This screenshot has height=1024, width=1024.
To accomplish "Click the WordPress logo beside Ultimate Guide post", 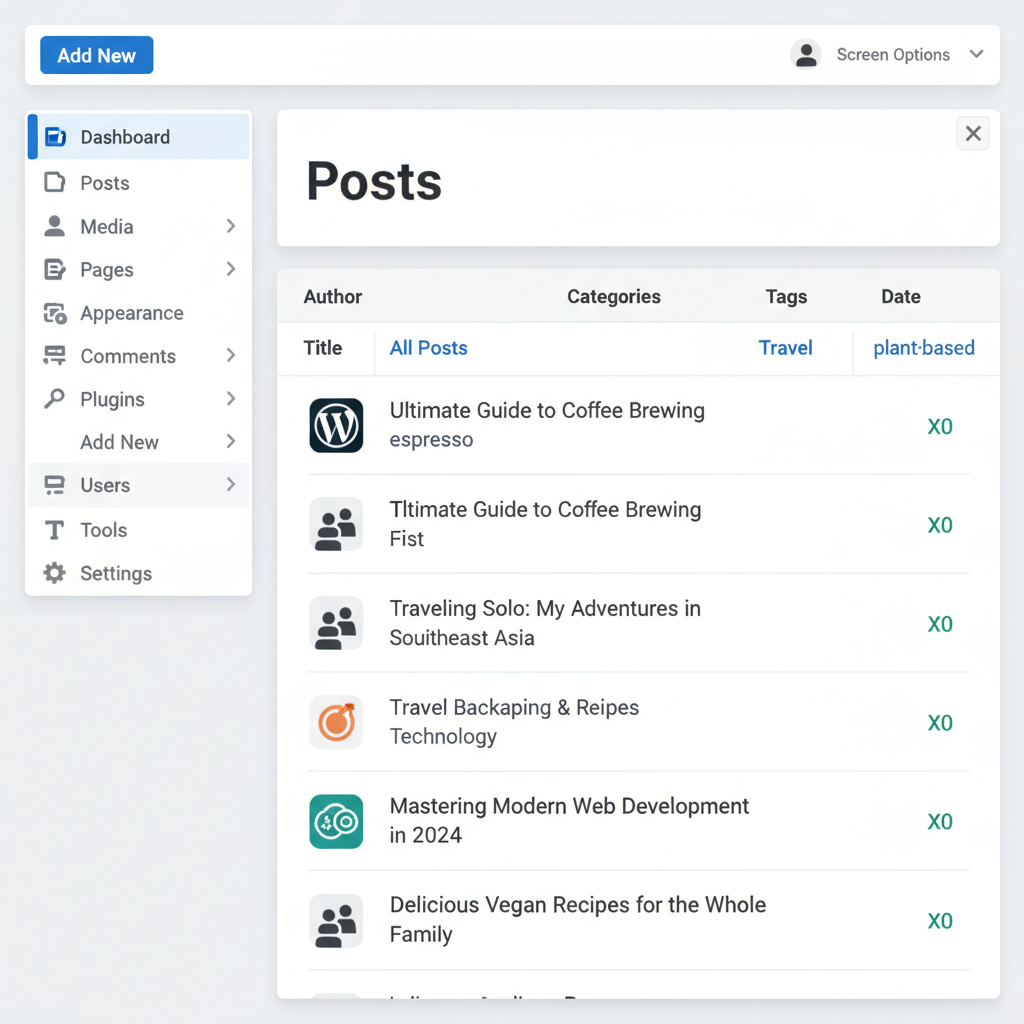I will (336, 425).
